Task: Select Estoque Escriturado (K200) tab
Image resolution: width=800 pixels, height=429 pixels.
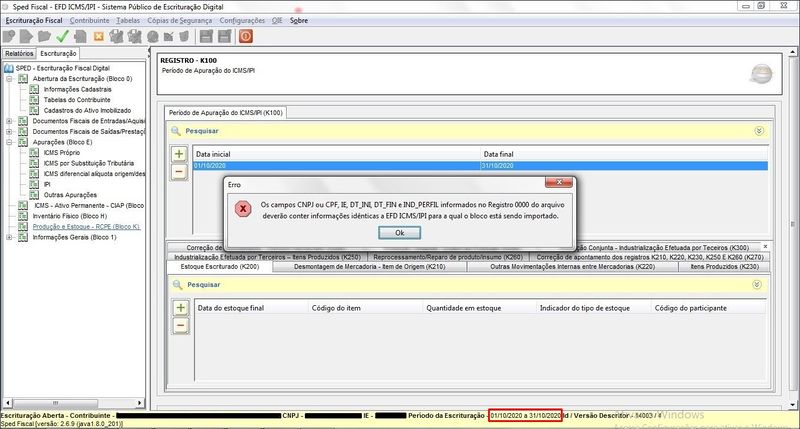Action: pos(220,267)
